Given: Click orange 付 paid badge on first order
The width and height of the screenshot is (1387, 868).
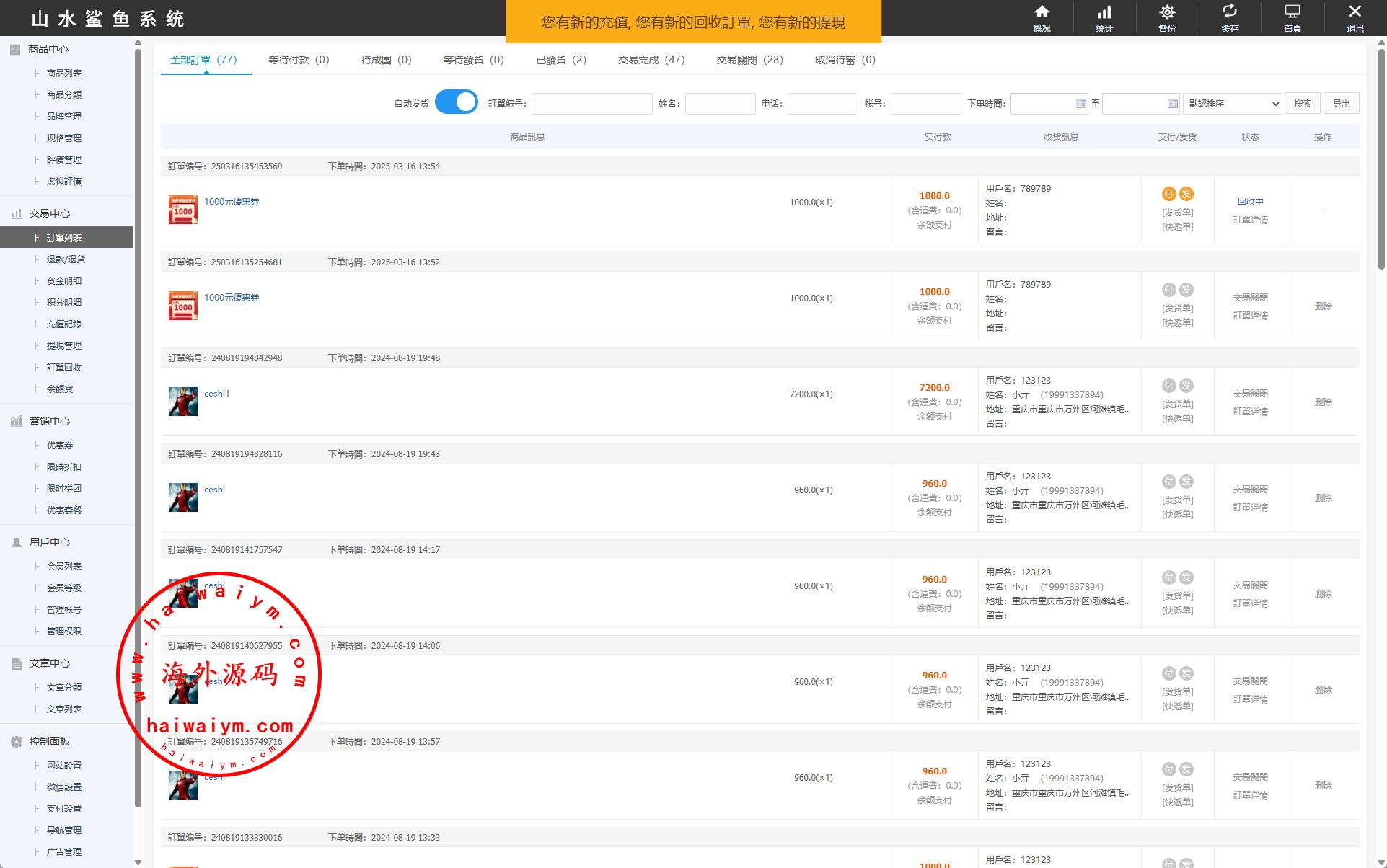Looking at the screenshot, I should coord(1168,194).
